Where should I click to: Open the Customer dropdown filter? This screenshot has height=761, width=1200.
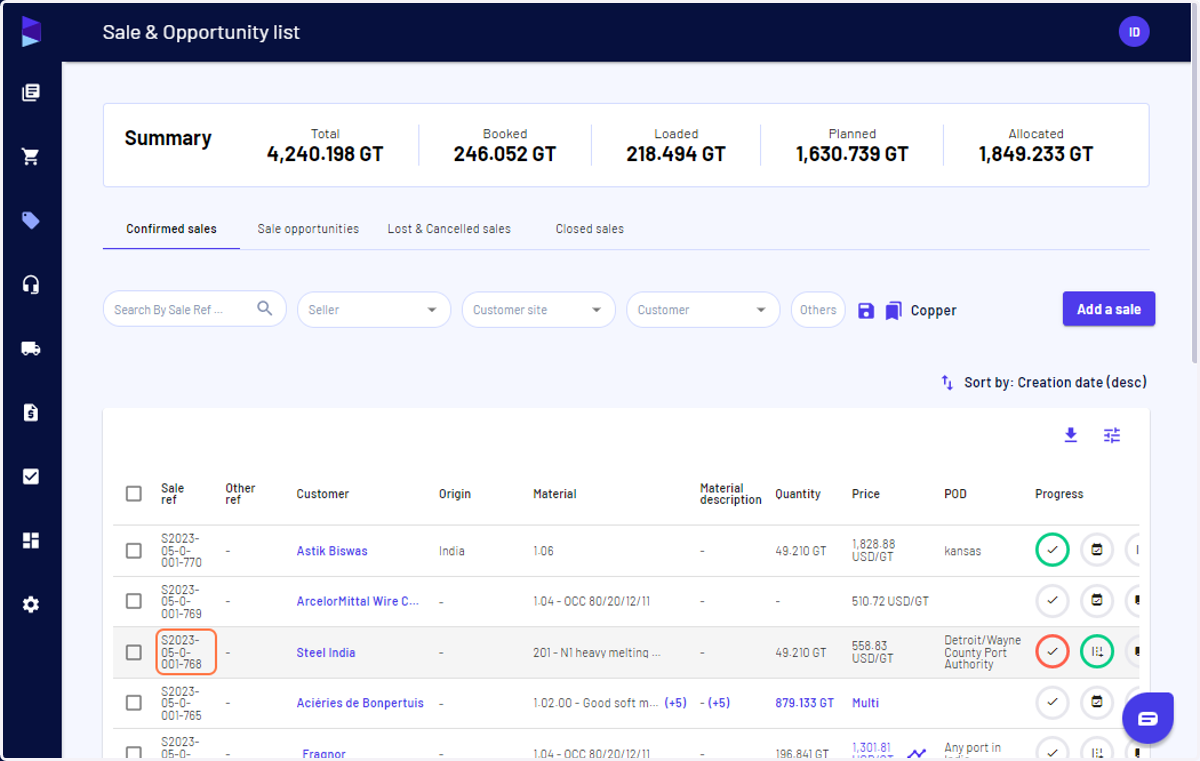point(703,310)
